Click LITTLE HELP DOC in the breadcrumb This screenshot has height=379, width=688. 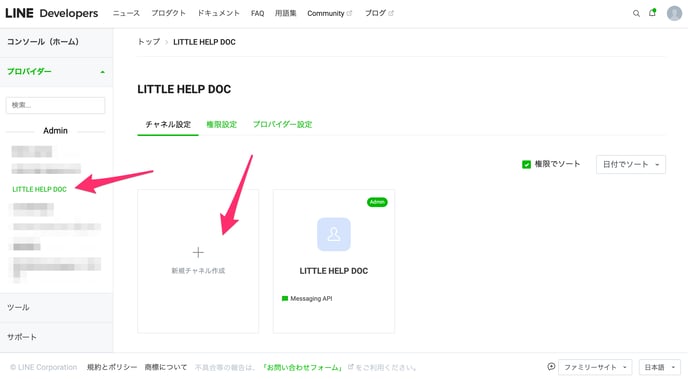204,42
